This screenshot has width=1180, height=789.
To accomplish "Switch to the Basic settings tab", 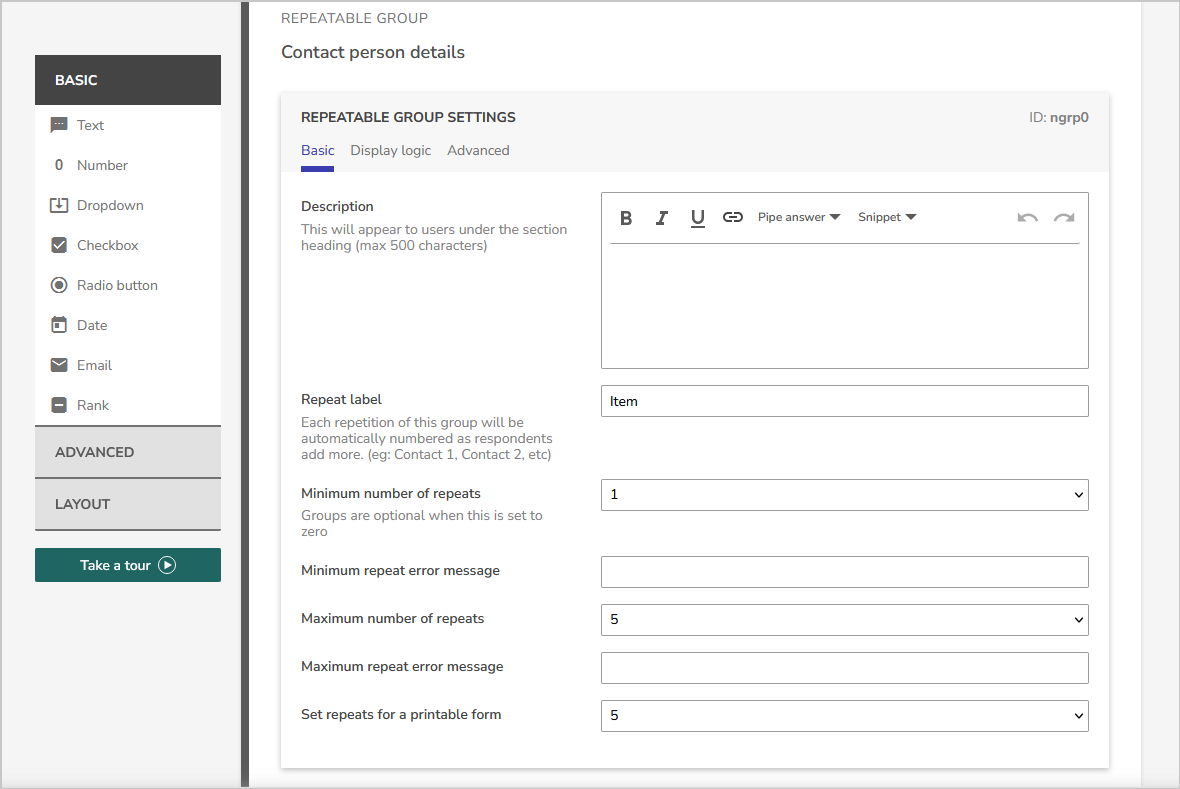I will coord(318,150).
